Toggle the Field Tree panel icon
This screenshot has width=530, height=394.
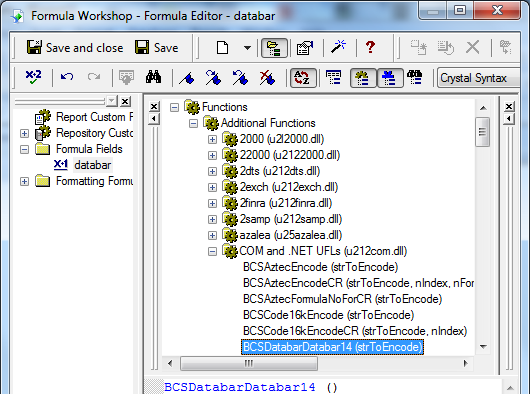coord(334,78)
